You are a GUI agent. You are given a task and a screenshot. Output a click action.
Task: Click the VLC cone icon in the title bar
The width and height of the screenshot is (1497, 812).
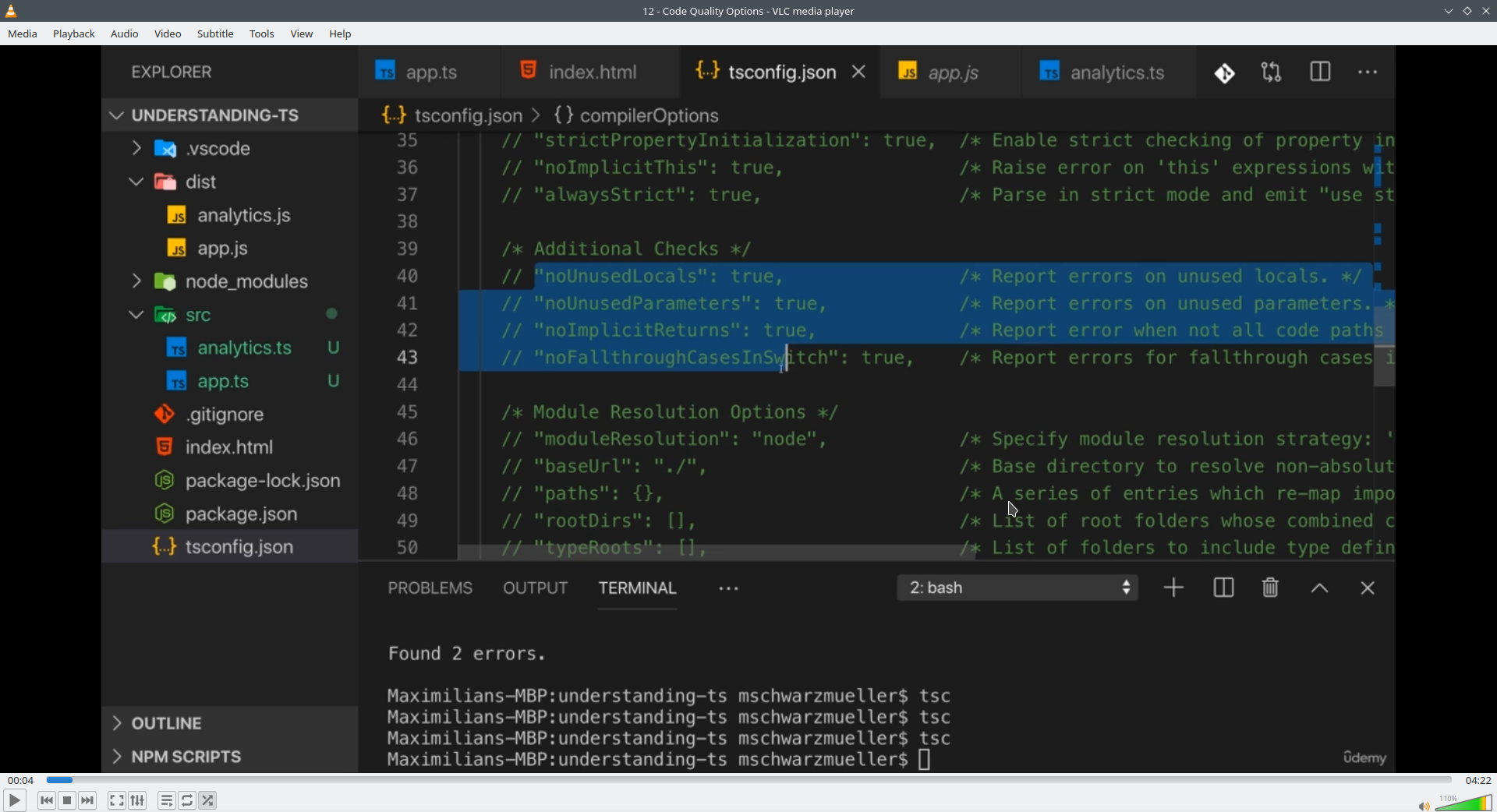click(12, 11)
